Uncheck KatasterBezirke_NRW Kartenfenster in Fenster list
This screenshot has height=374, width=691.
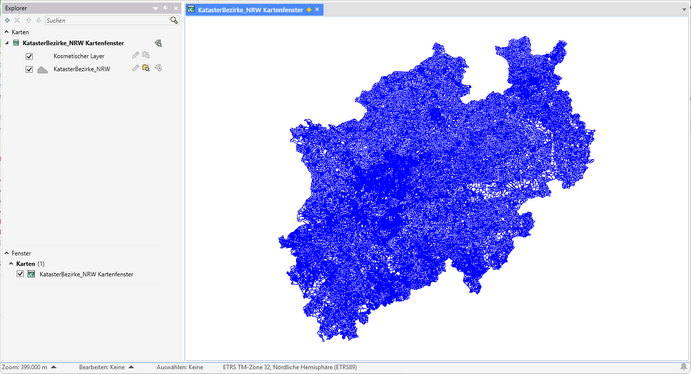[x=20, y=274]
